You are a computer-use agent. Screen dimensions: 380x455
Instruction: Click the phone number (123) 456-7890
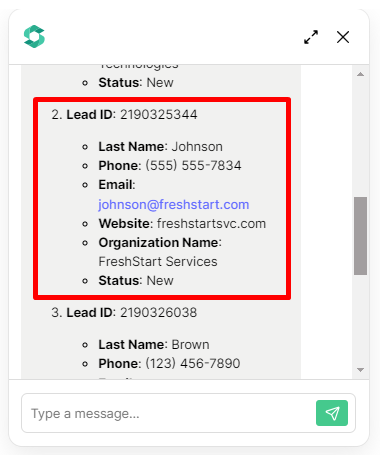point(193,364)
